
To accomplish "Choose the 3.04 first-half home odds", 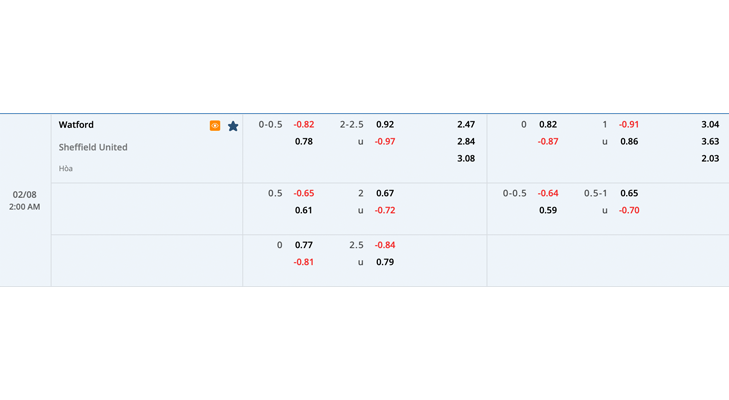I will click(710, 125).
